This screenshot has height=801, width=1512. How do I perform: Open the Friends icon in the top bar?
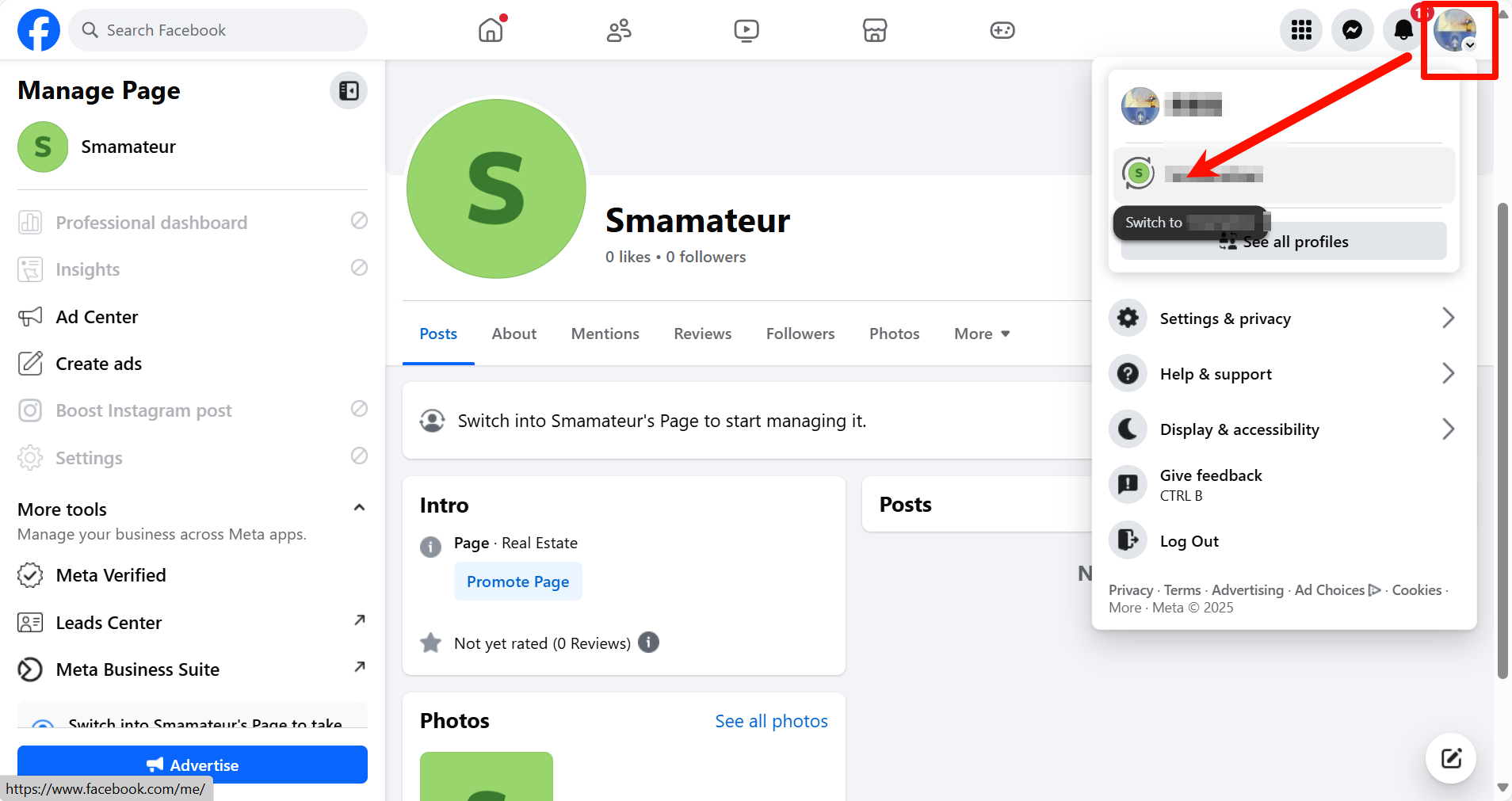pyautogui.click(x=618, y=30)
